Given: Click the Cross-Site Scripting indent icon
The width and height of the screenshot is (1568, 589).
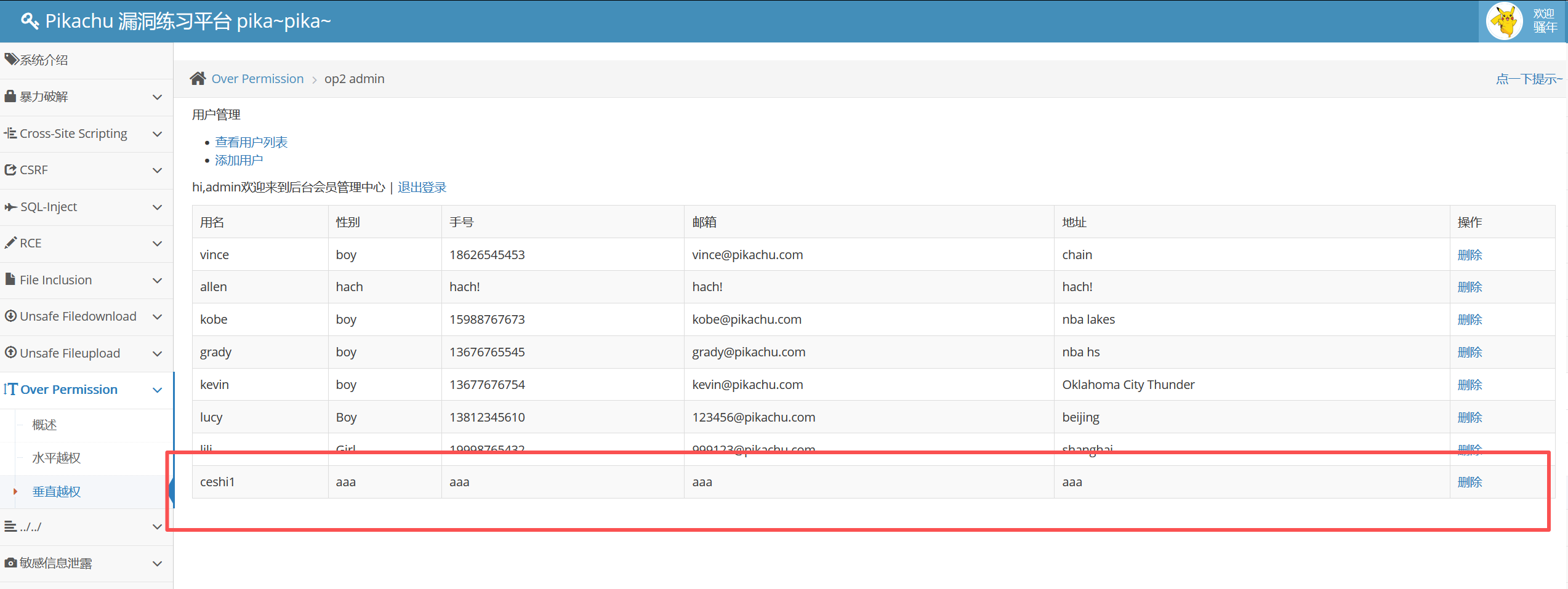Looking at the screenshot, I should pos(10,133).
